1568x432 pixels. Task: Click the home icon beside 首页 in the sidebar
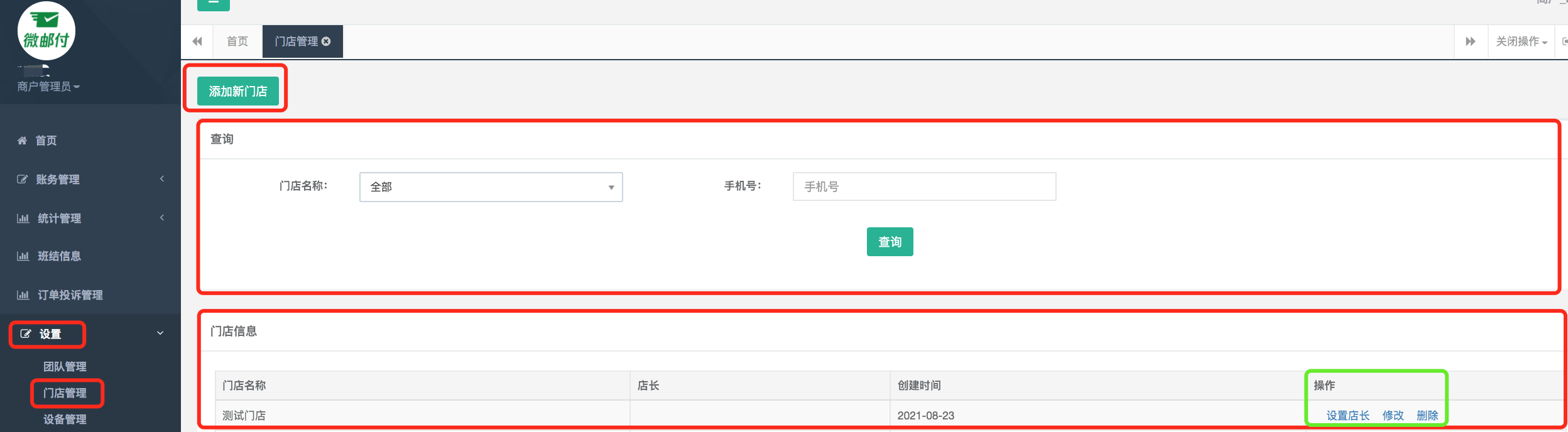(22, 141)
